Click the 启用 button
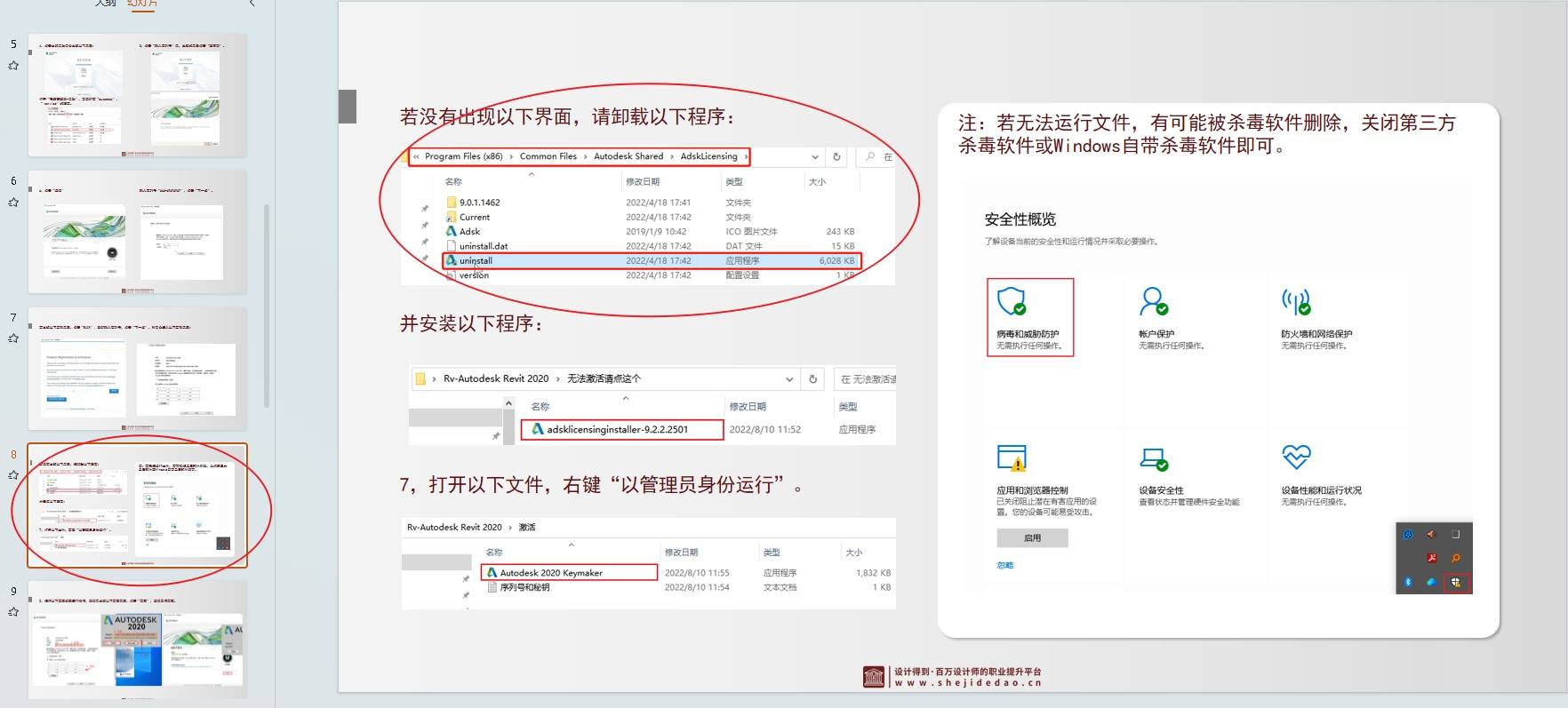This screenshot has height=708, width=1568. point(1032,537)
